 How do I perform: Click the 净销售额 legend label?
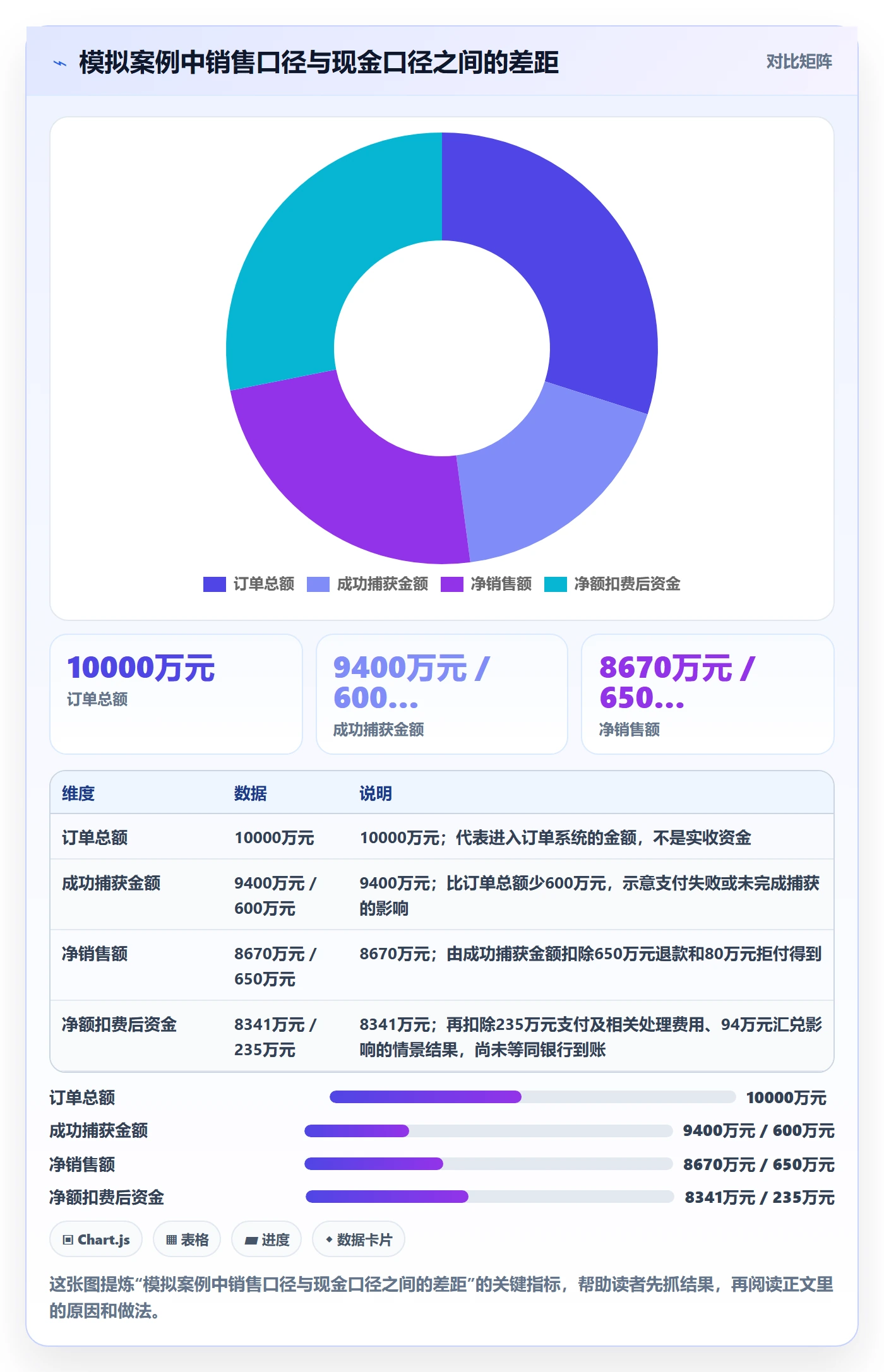(501, 584)
